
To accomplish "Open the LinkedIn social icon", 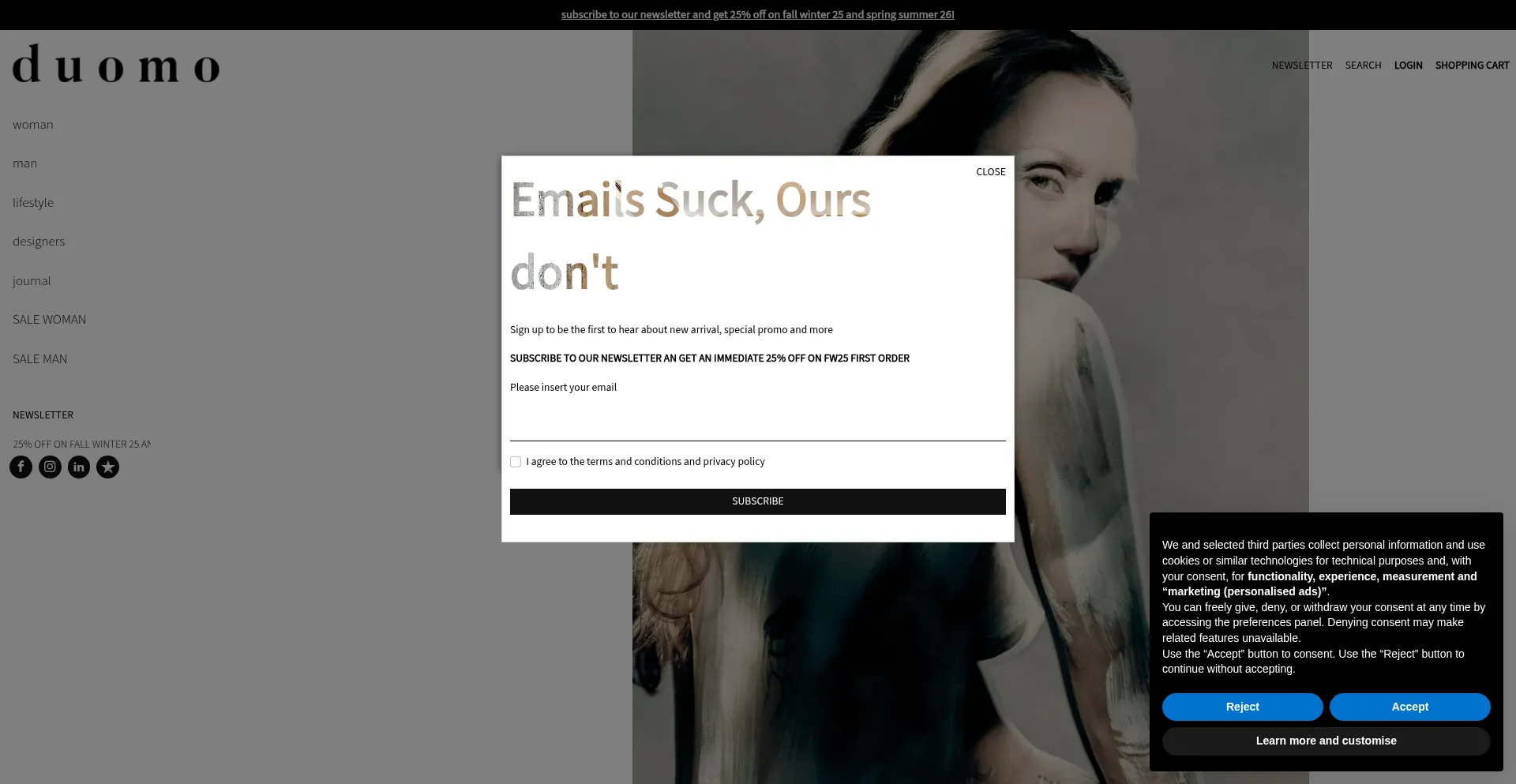I will click(x=79, y=467).
